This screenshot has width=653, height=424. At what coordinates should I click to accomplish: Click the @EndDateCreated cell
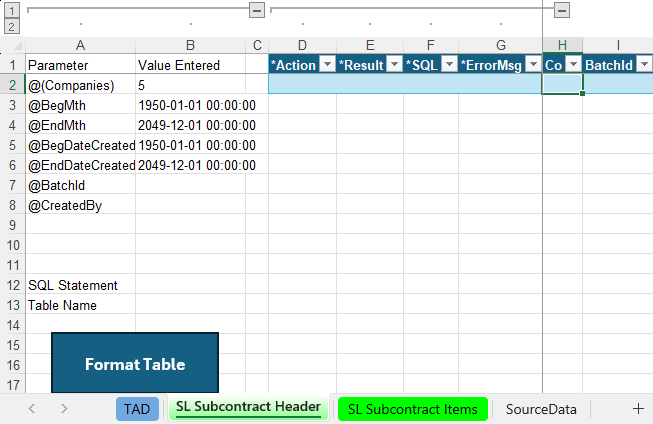click(x=80, y=165)
